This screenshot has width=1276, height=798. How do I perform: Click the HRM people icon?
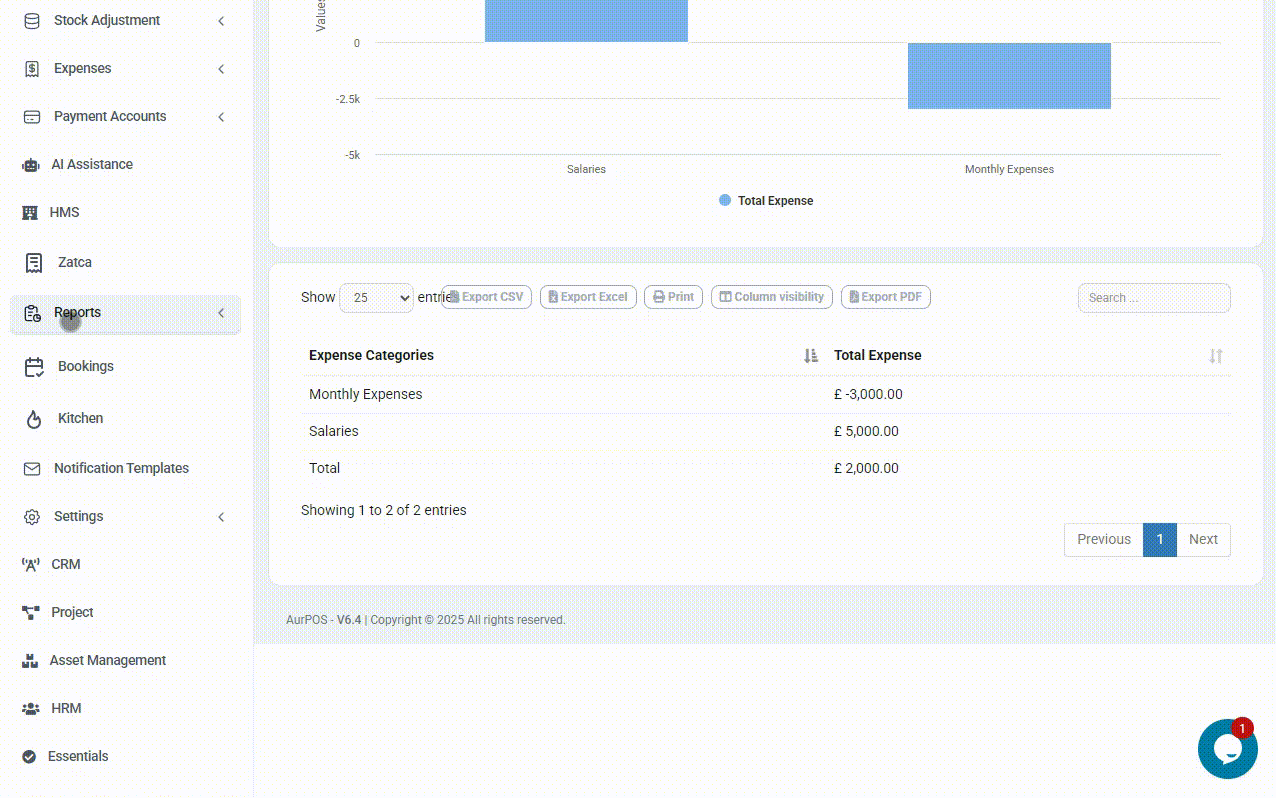[31, 708]
